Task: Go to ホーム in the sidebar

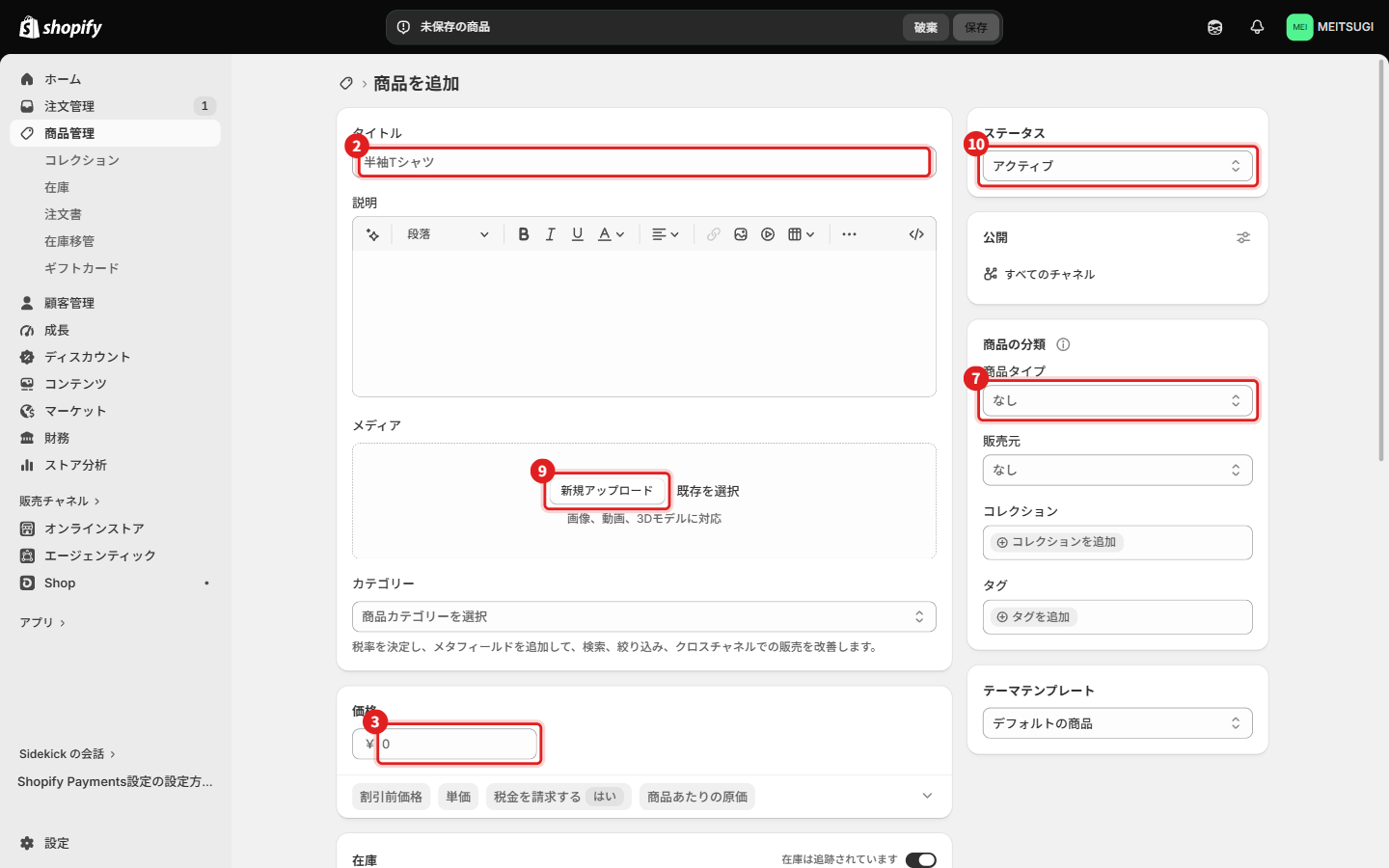Action: pos(116,79)
